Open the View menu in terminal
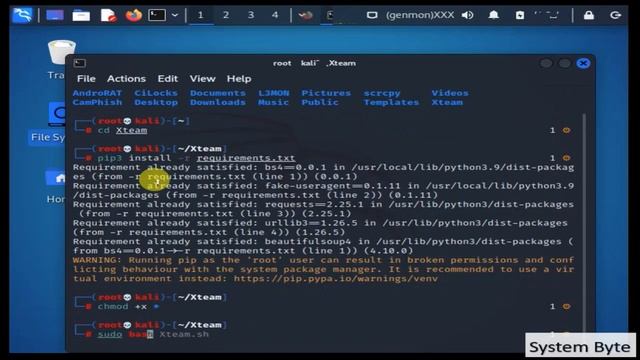Viewport: 640px width, 360px height. pyautogui.click(x=202, y=78)
